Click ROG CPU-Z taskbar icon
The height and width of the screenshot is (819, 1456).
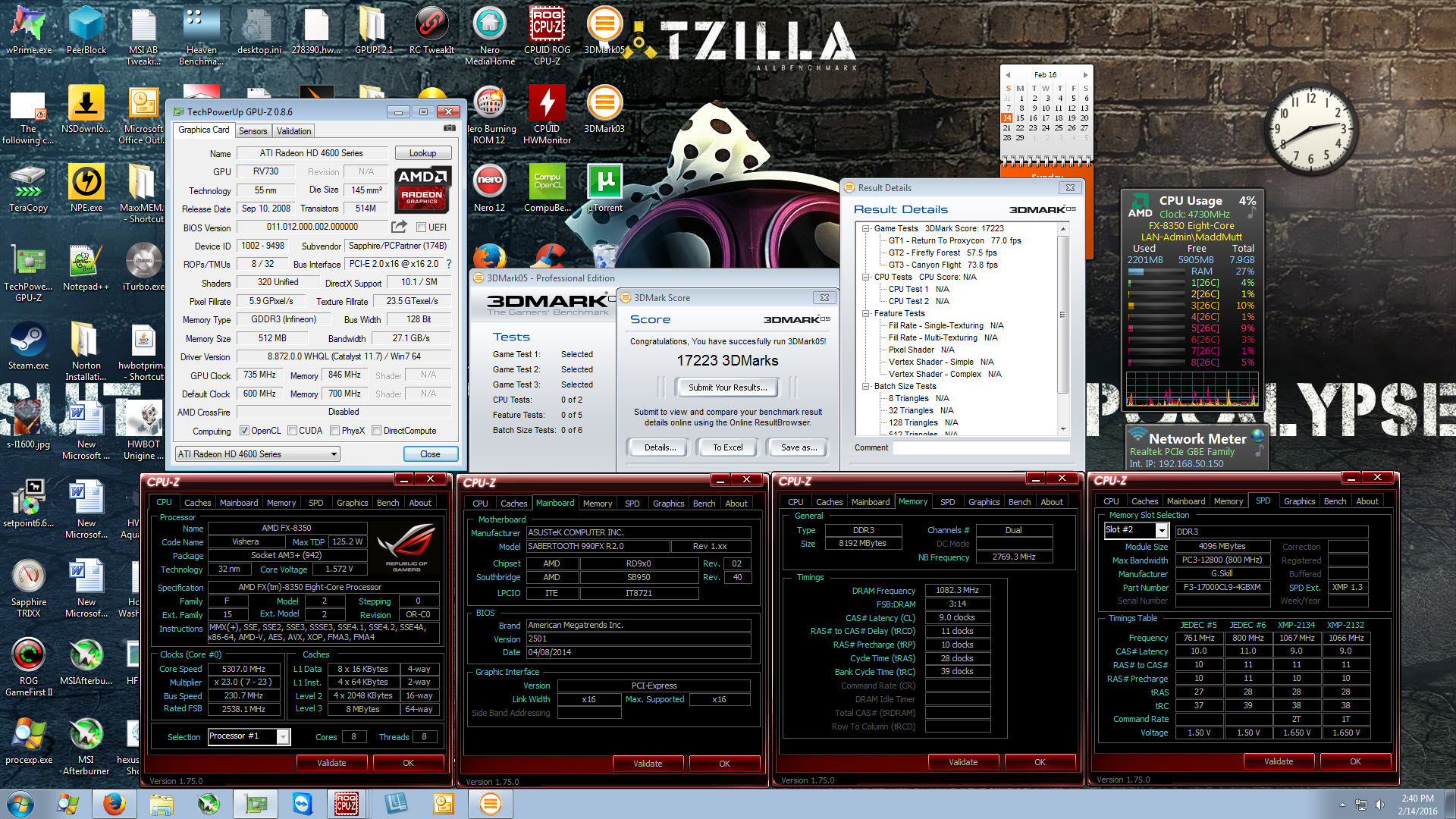click(x=347, y=804)
